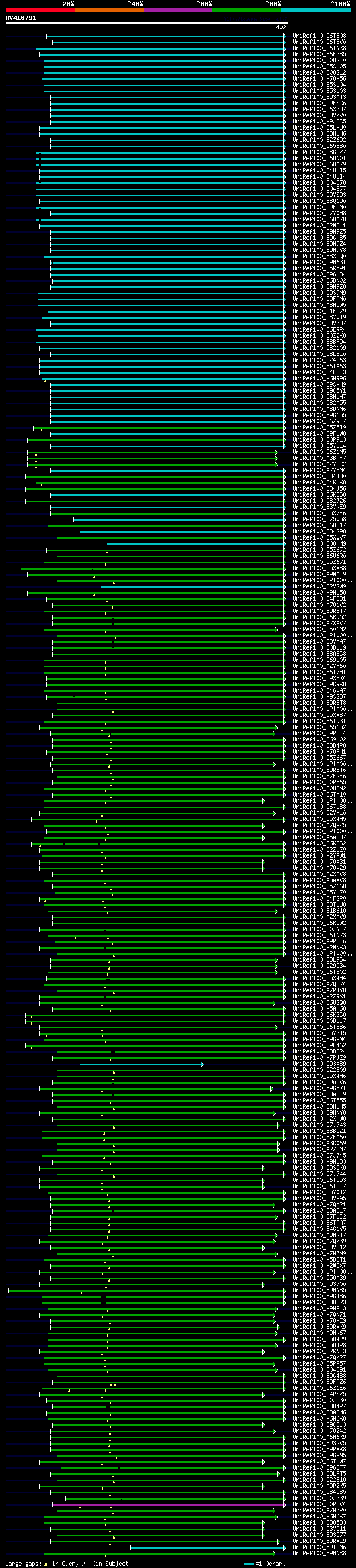The image size is (356, 1568).
Task: Open hit UniRef100_A7QA56
Action: pos(319,78)
